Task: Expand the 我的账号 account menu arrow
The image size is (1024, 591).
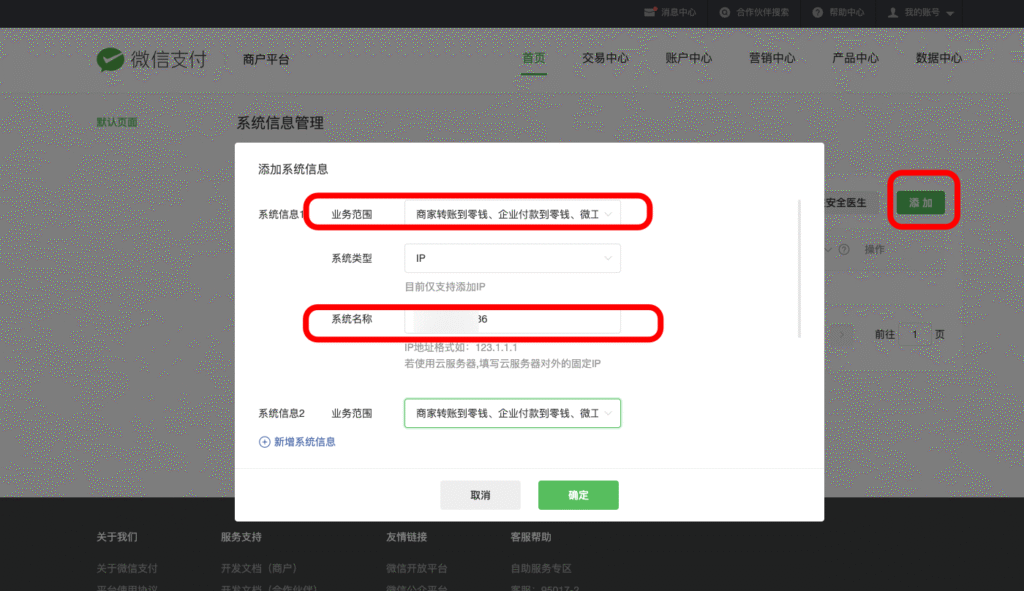Action: [949, 13]
